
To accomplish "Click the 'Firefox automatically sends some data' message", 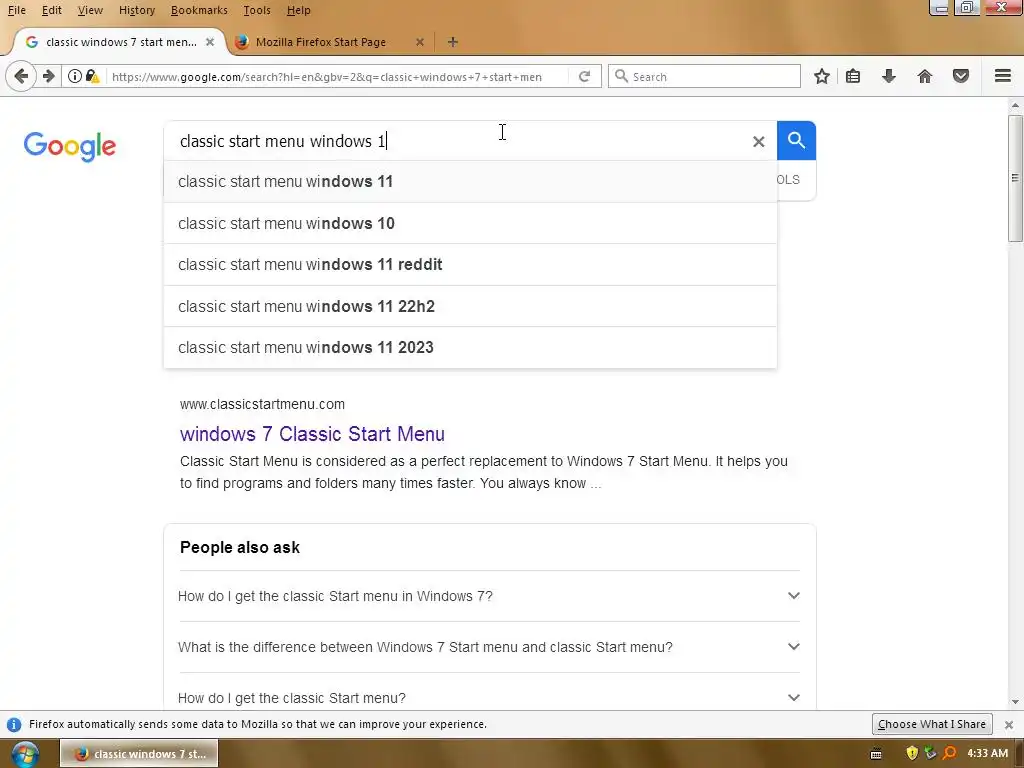I will coord(258,724).
